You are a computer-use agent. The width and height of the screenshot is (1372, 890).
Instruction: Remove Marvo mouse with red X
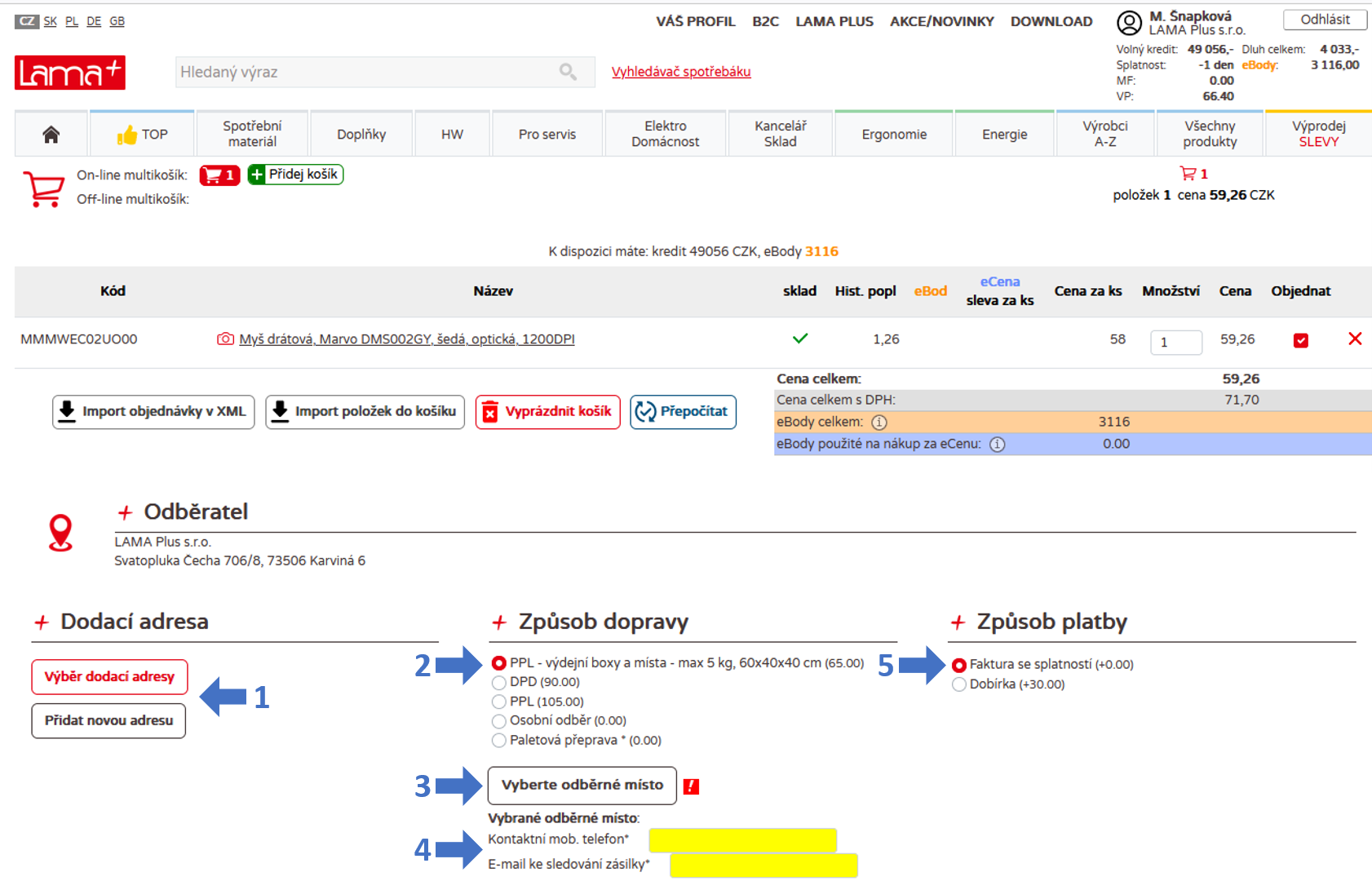1355,339
